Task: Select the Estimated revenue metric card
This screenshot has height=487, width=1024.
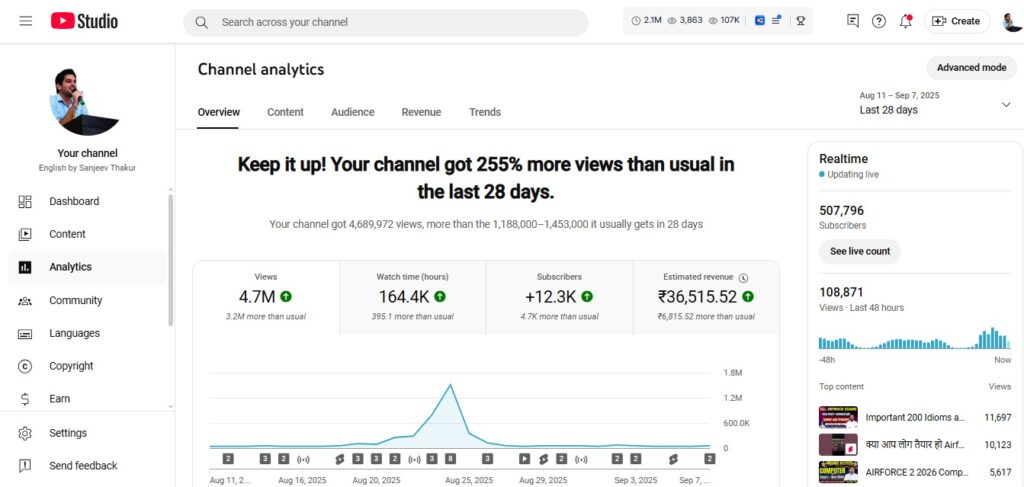Action: coord(705,297)
